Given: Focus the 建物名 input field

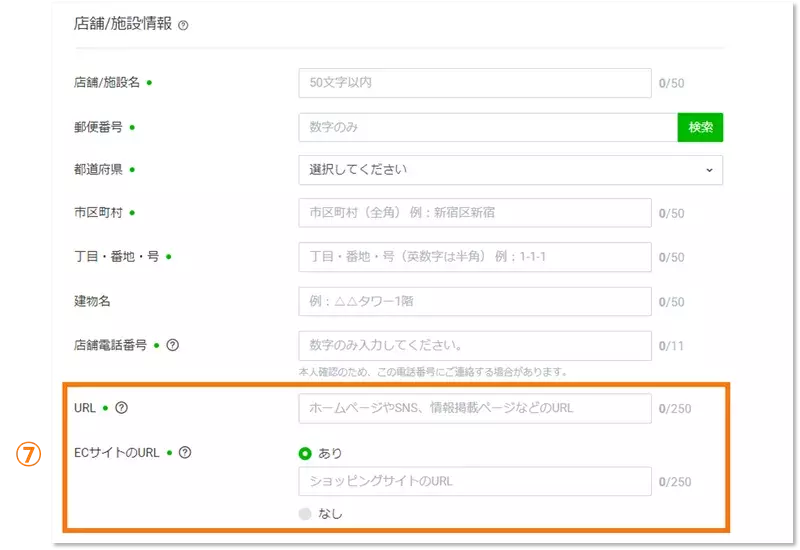Looking at the screenshot, I should tap(475, 301).
